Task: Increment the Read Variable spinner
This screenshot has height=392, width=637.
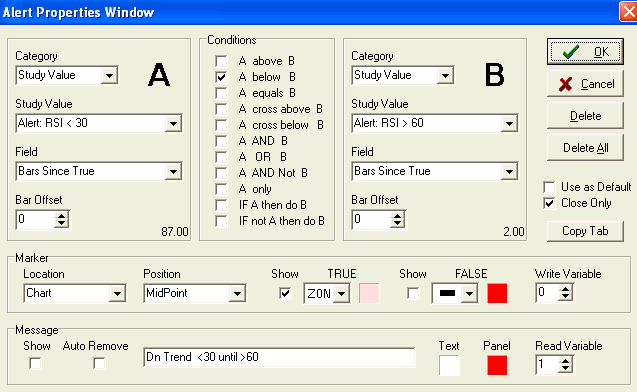Action: pos(566,360)
